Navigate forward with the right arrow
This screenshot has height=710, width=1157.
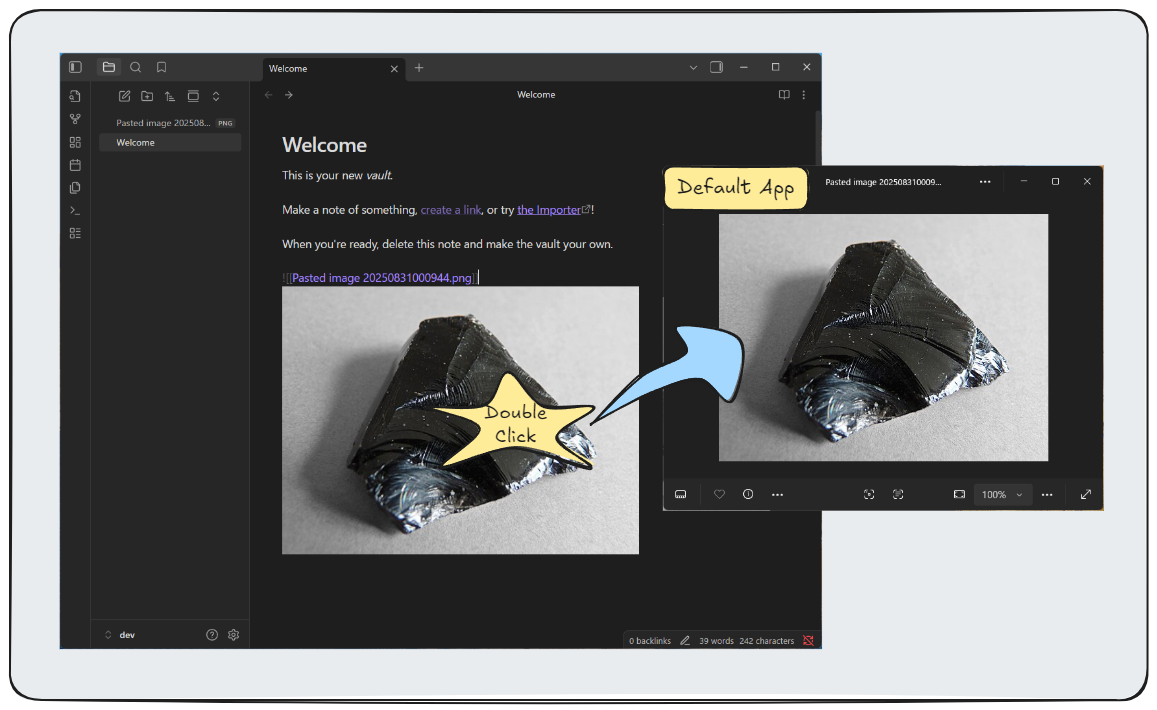coord(289,95)
